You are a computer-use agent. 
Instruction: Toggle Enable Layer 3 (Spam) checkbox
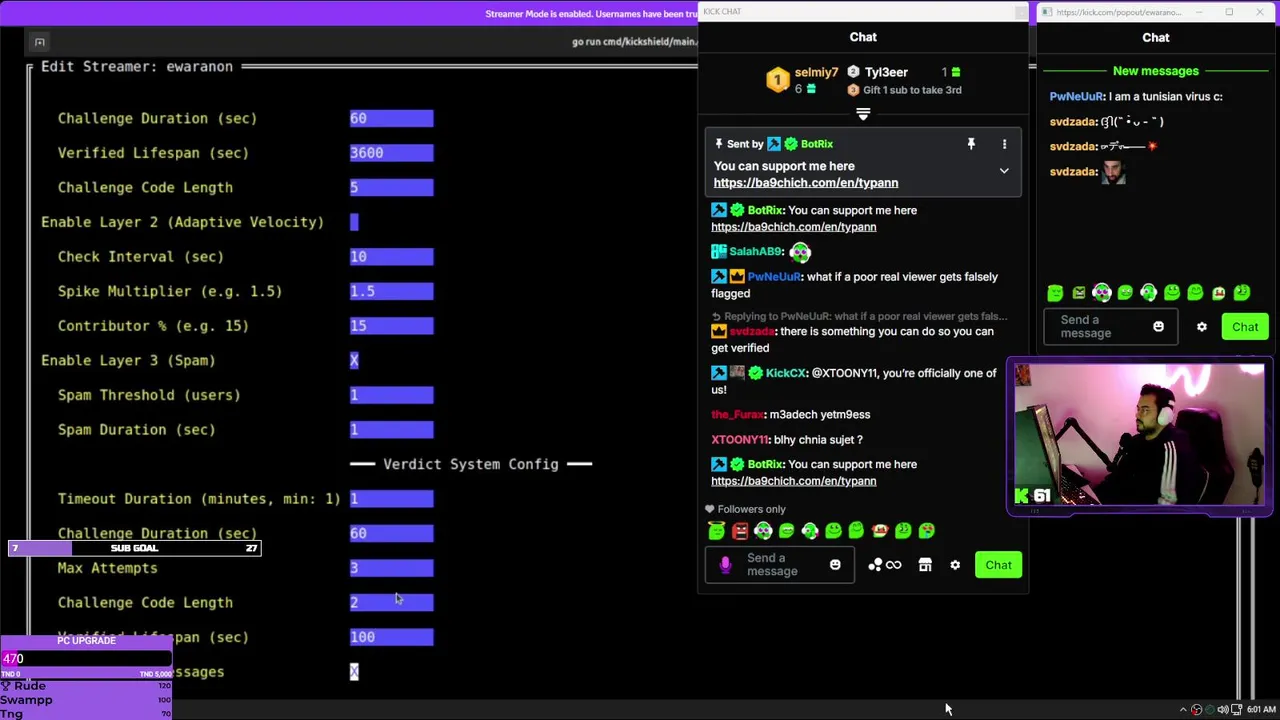tap(354, 360)
